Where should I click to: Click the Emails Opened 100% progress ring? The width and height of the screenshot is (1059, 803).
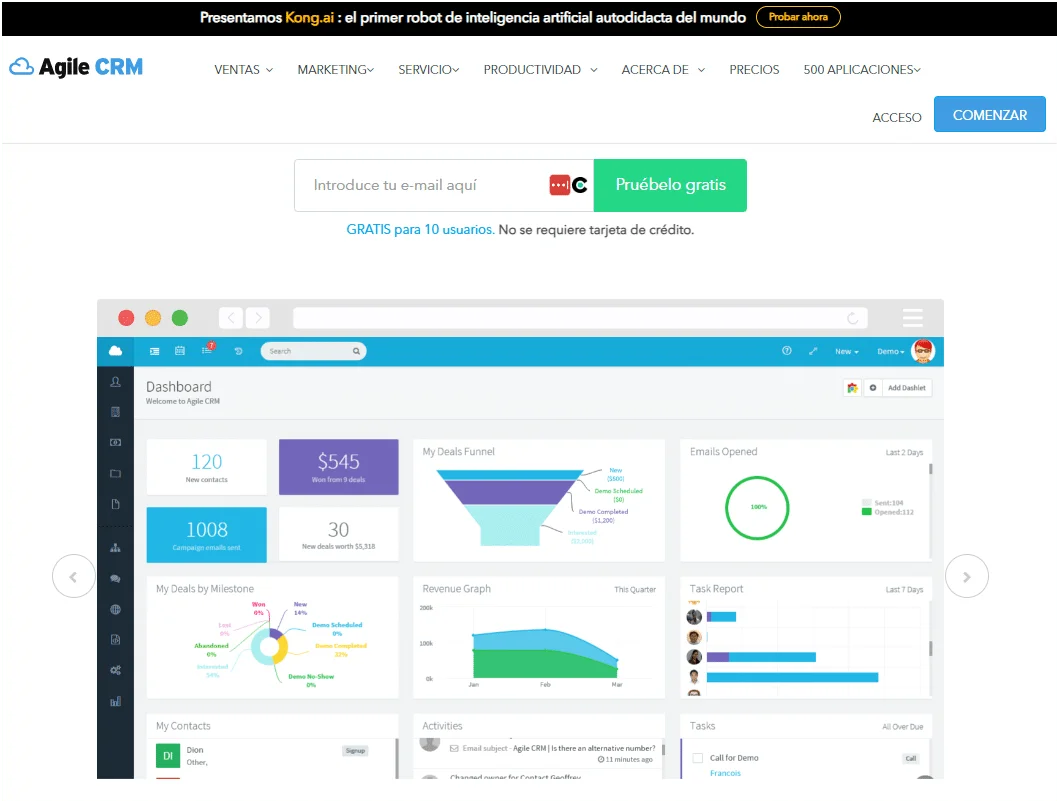click(x=757, y=507)
